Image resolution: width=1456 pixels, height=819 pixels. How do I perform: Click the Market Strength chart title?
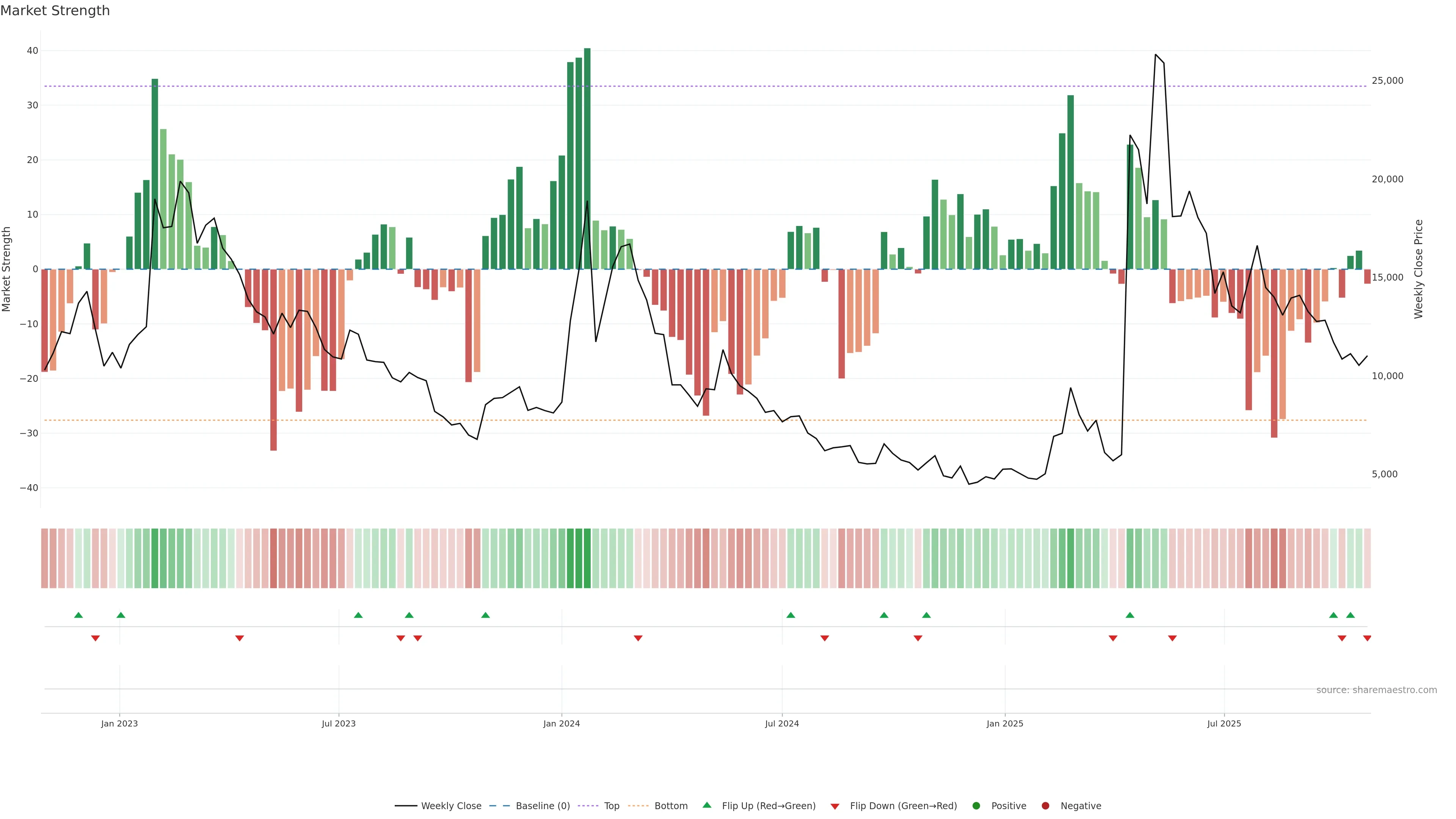(x=55, y=11)
